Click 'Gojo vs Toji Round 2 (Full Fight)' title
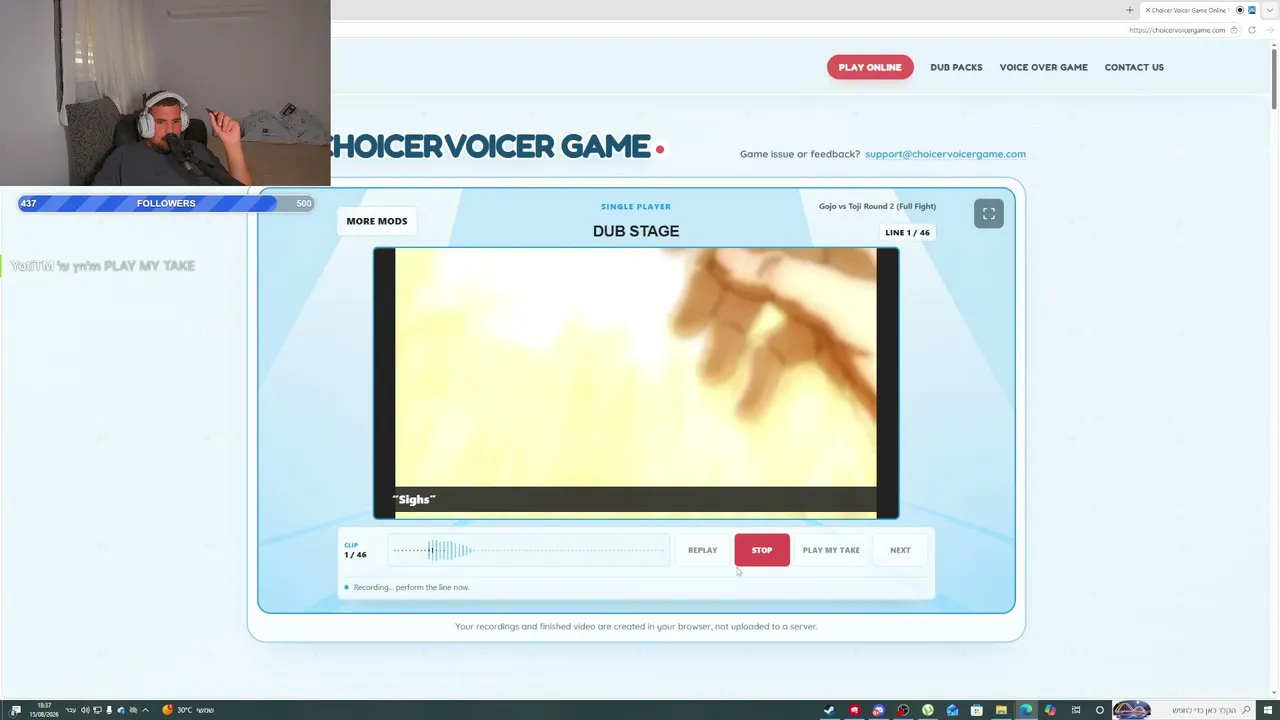The image size is (1280, 720). 877,207
